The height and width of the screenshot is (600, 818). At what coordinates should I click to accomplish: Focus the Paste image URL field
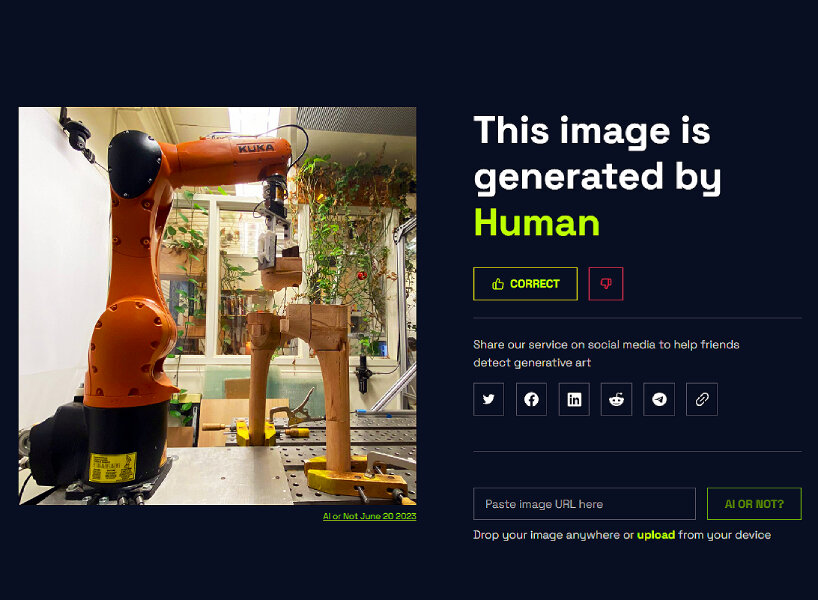tap(584, 504)
